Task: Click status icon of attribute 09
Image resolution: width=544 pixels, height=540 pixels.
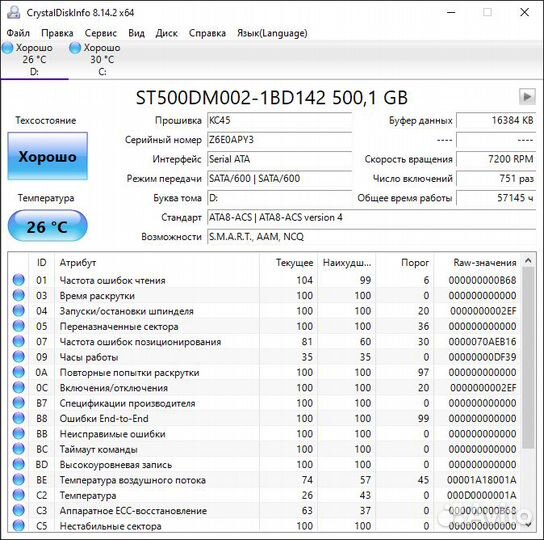Action: coord(19,356)
